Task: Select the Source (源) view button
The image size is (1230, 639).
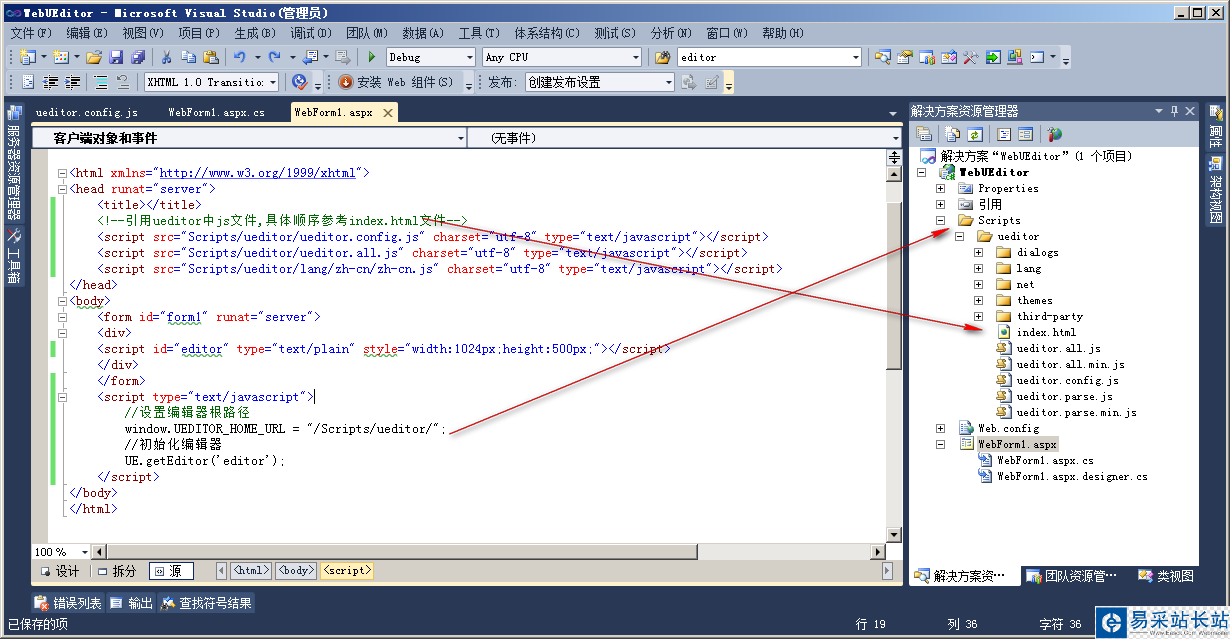Action: [171, 571]
